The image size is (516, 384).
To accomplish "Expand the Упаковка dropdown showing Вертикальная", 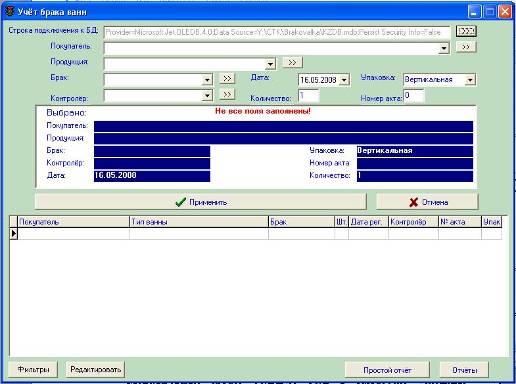I will [x=470, y=80].
